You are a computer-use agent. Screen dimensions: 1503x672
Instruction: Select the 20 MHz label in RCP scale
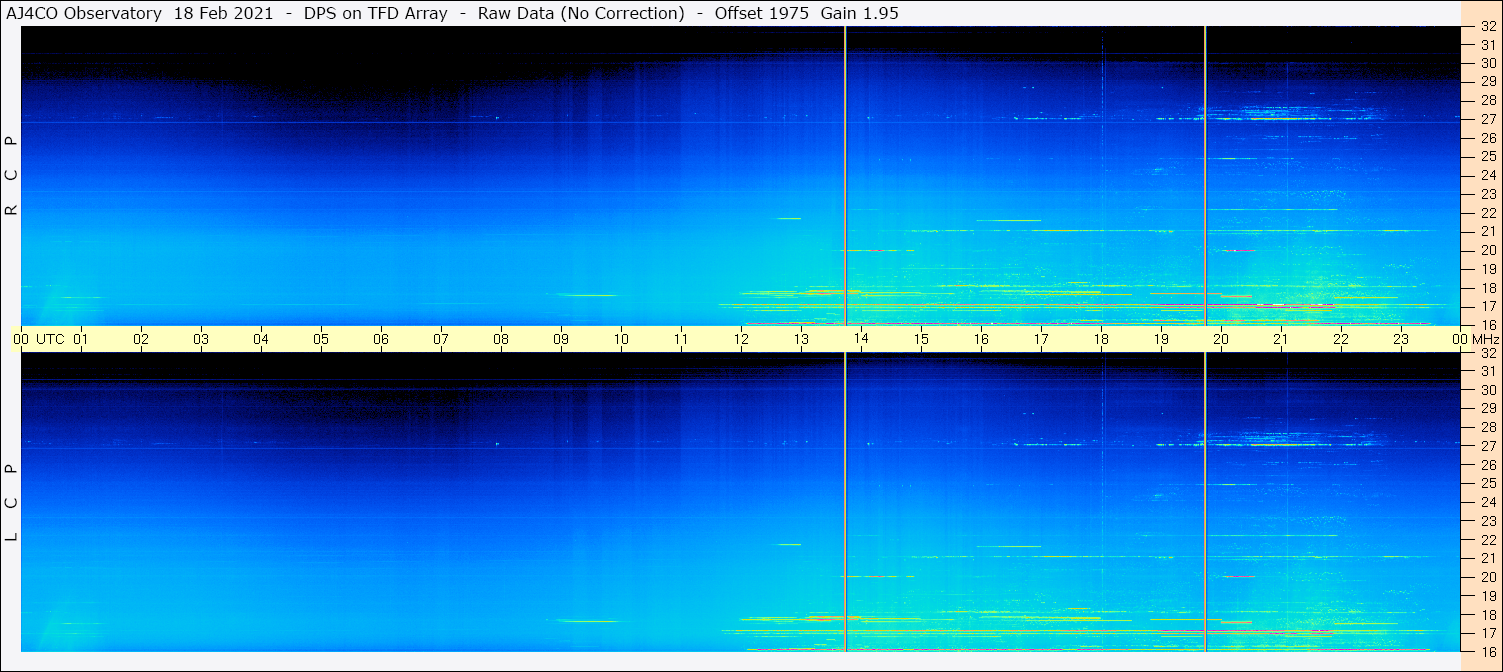[x=1487, y=250]
